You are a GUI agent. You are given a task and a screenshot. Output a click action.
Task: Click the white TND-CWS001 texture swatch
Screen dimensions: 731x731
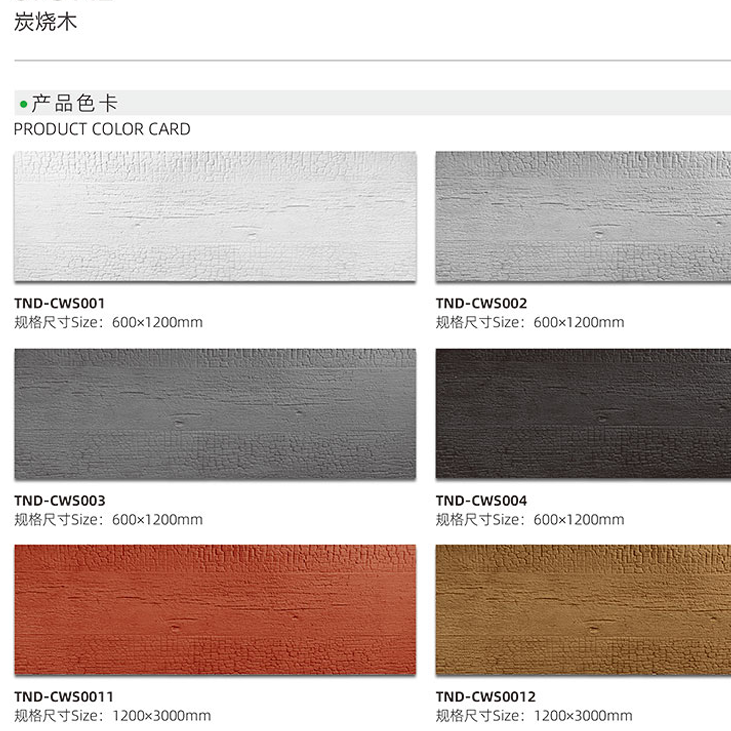click(x=215, y=216)
